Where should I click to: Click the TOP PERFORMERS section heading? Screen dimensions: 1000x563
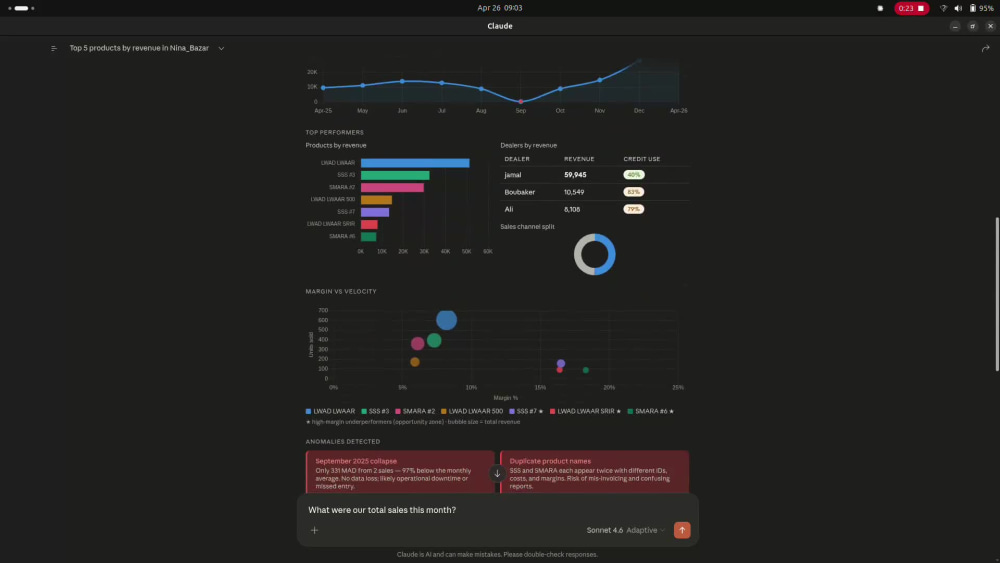pos(335,133)
